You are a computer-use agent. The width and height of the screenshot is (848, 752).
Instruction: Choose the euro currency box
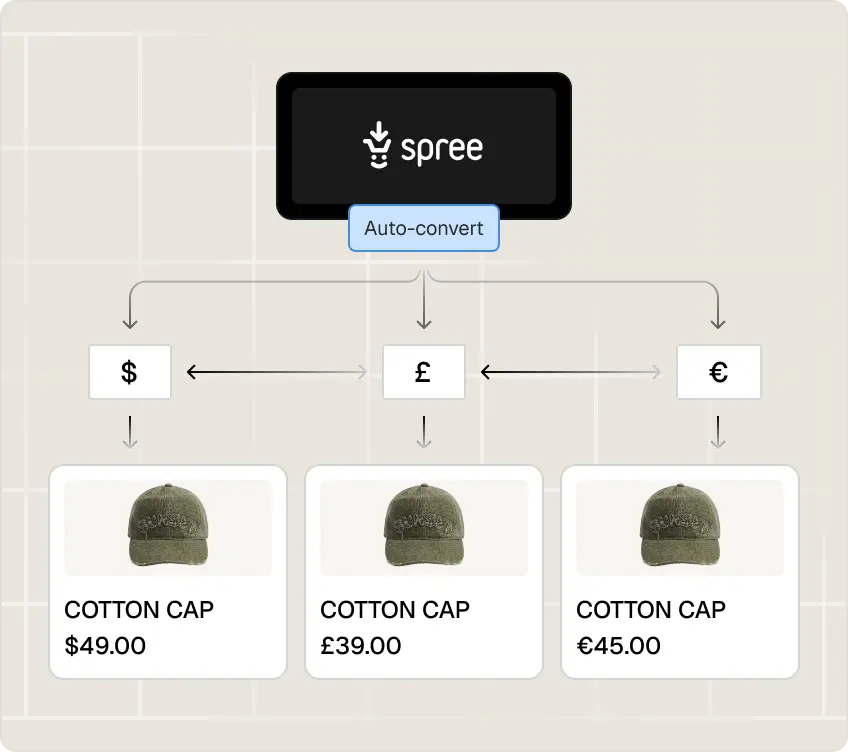[718, 372]
